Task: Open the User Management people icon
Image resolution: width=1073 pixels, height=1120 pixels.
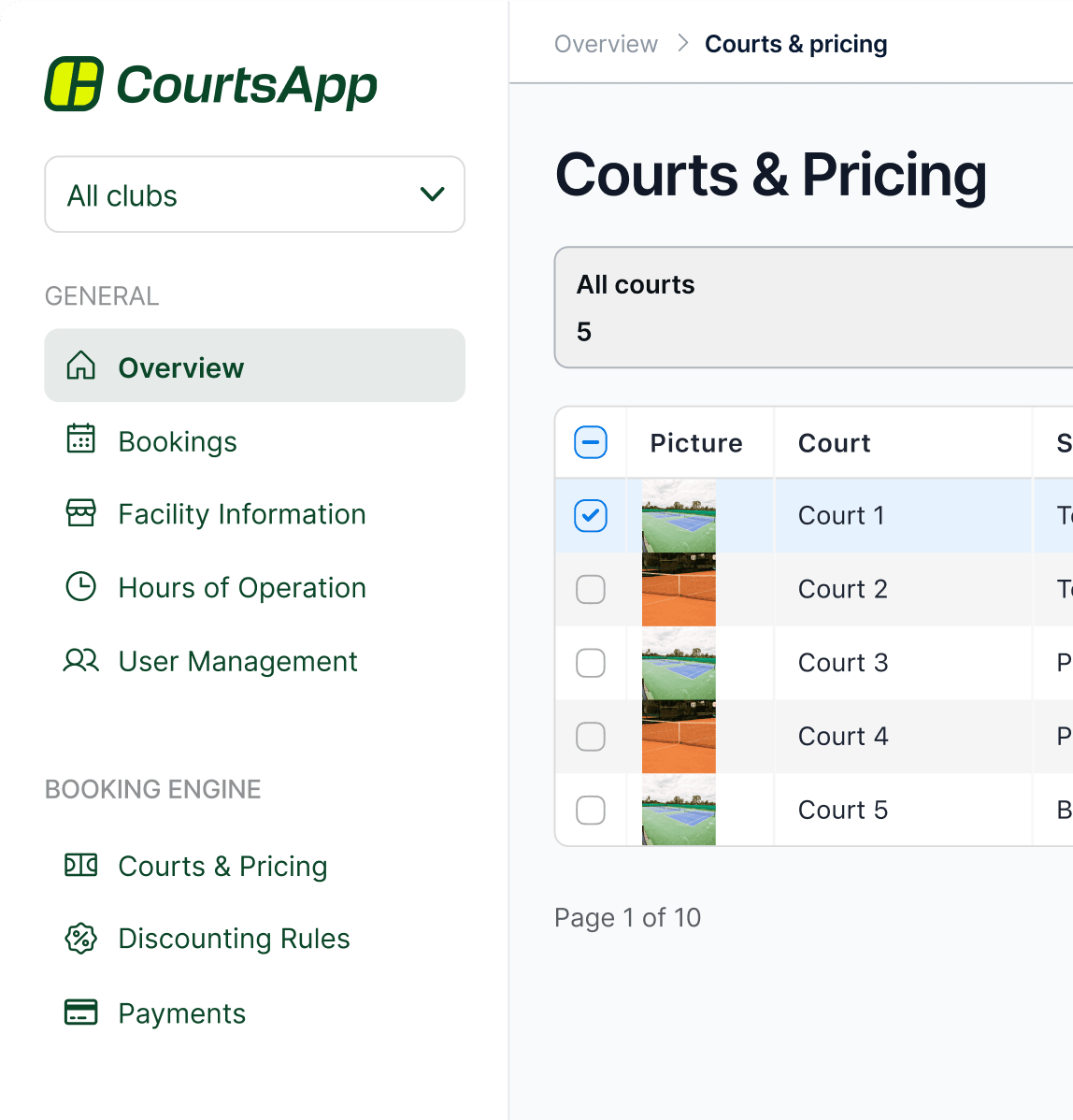Action: click(80, 660)
